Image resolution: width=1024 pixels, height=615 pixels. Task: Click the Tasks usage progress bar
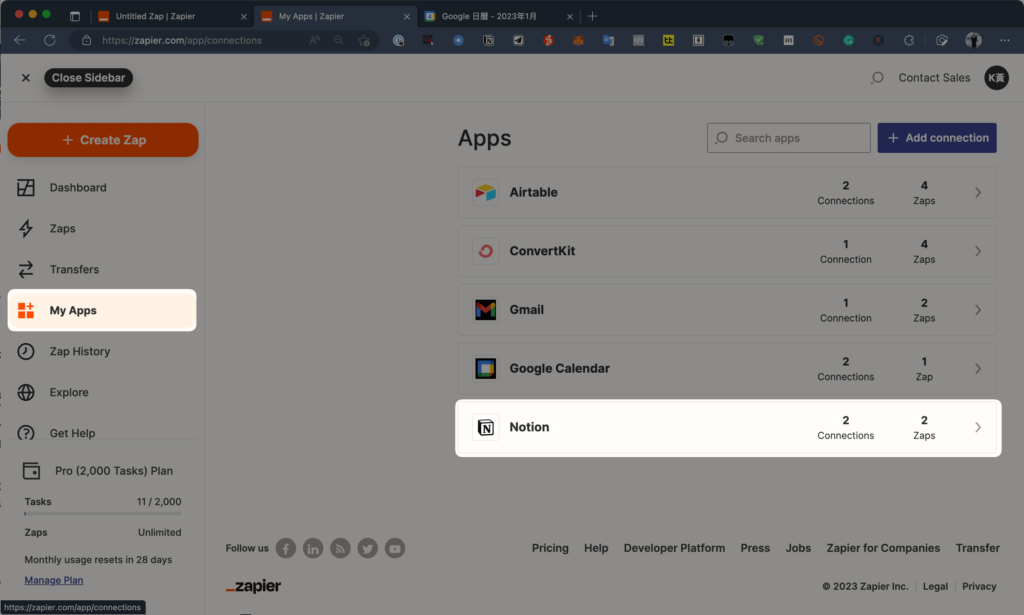click(103, 514)
